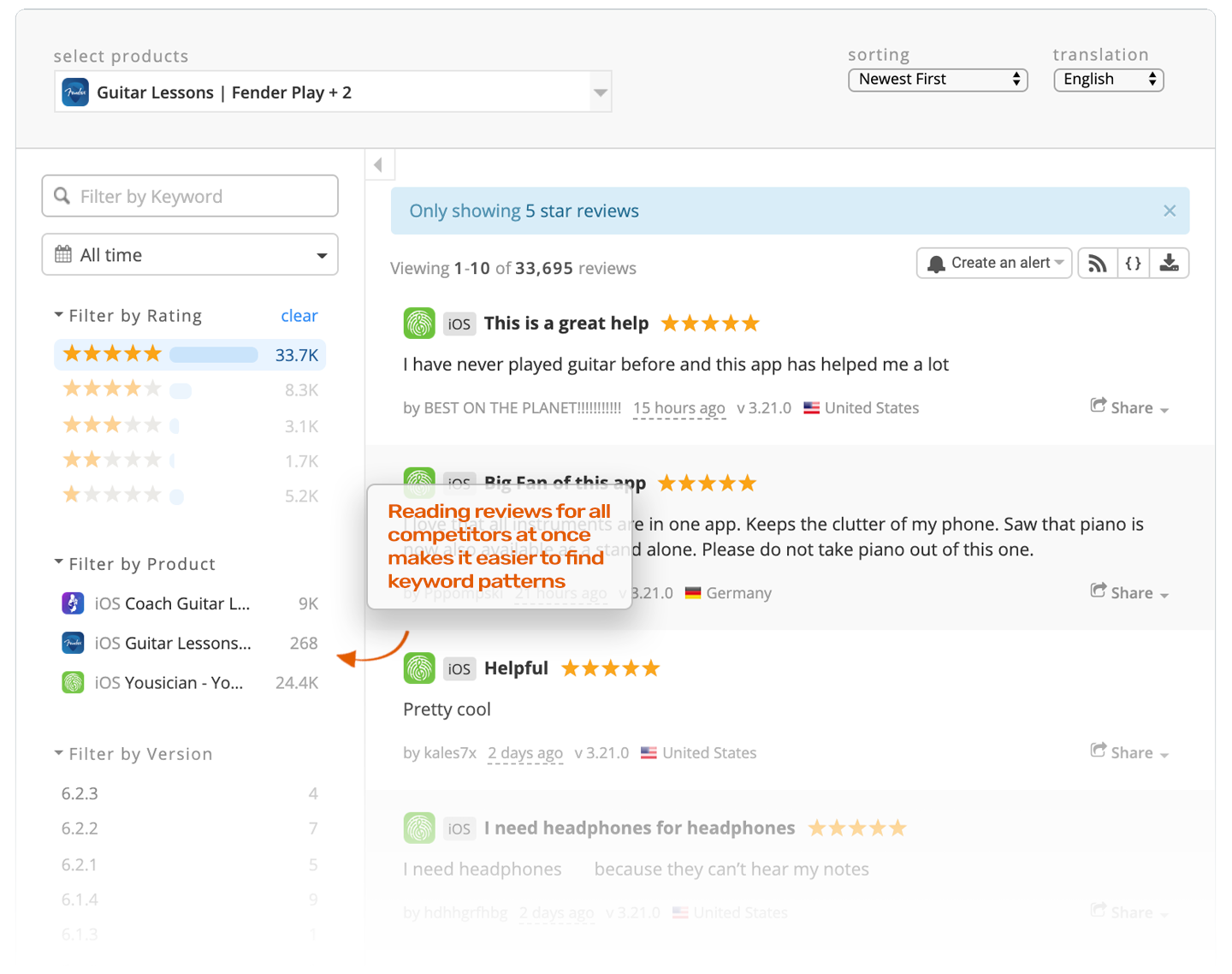Screen dimensions: 1232x974
Task: Open the 'Helpful' review title
Action: 516,668
